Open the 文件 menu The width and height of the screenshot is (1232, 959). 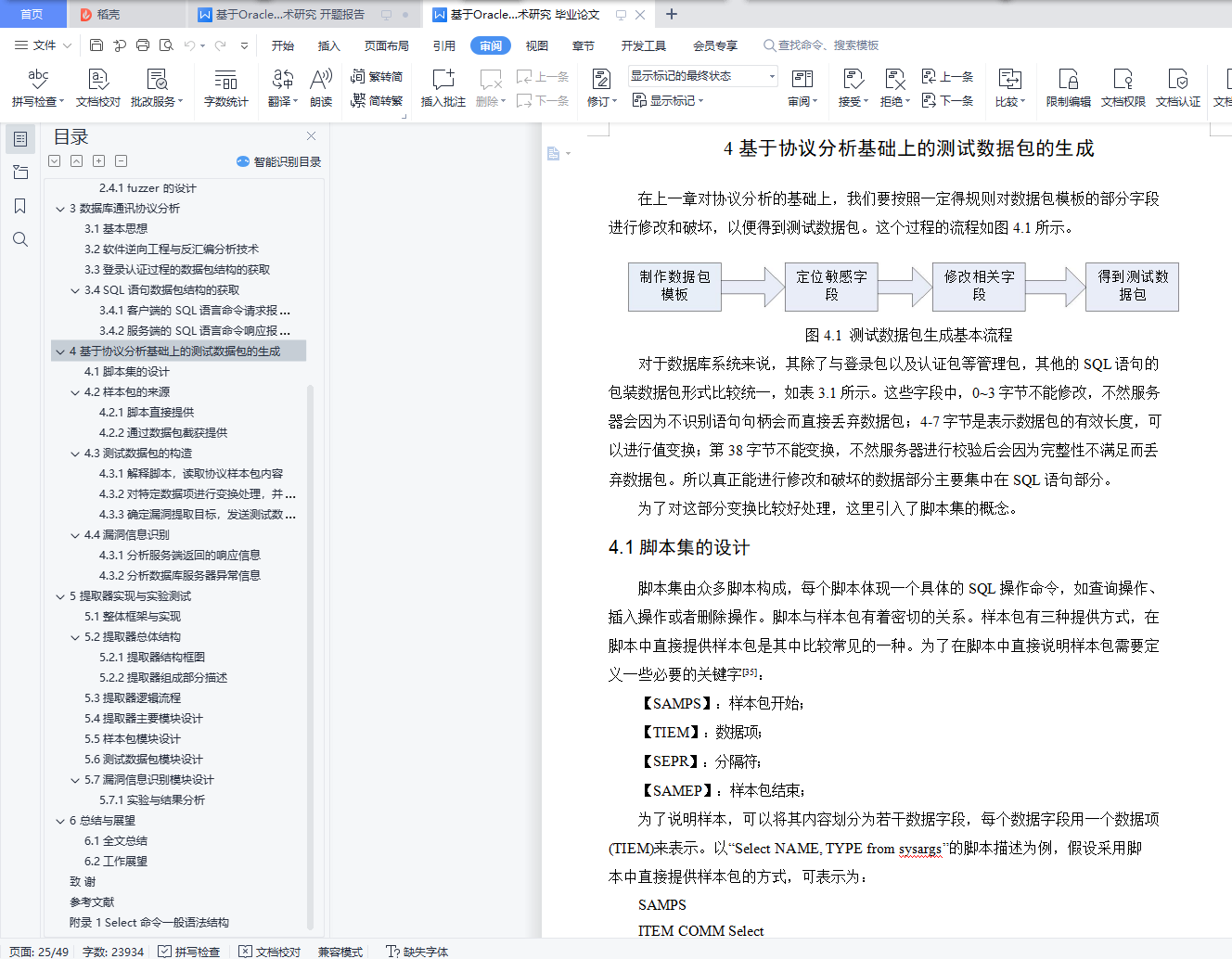[x=45, y=45]
